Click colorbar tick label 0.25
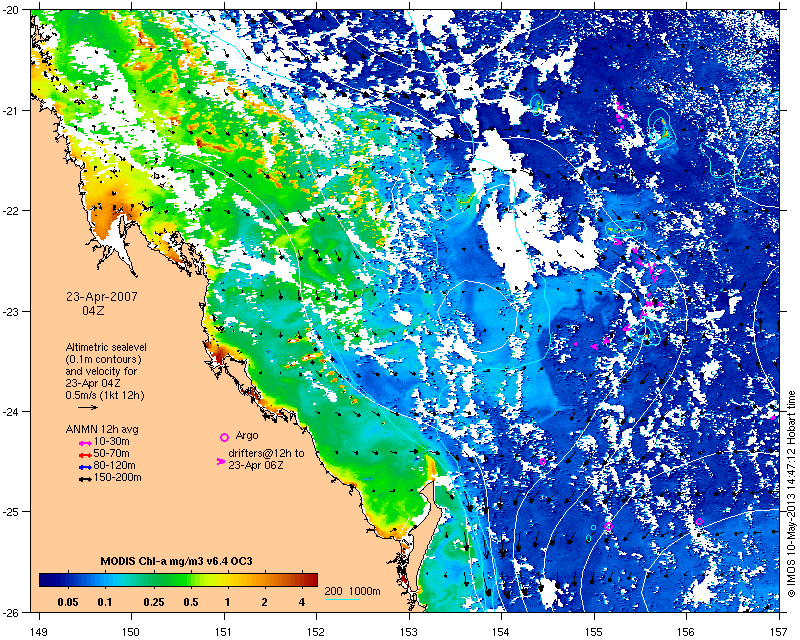This screenshot has height=640, width=800. pyautogui.click(x=154, y=602)
